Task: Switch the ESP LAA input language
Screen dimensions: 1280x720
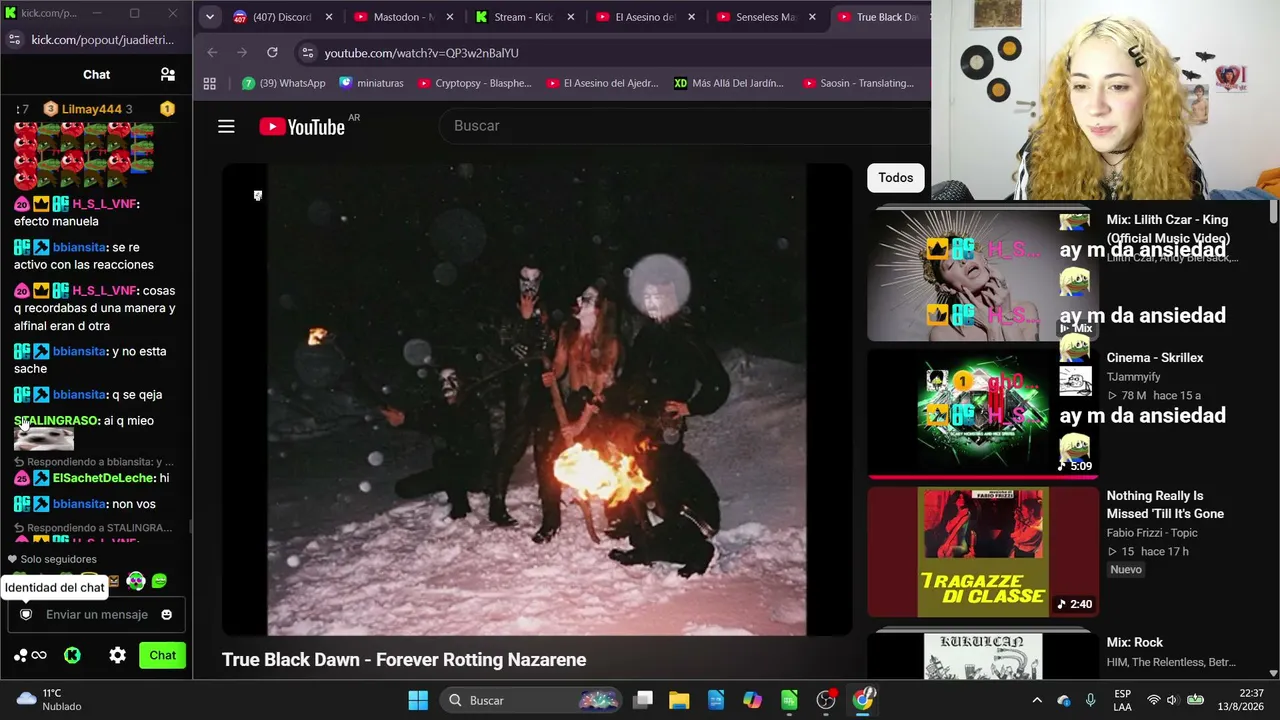Action: coord(1122,700)
